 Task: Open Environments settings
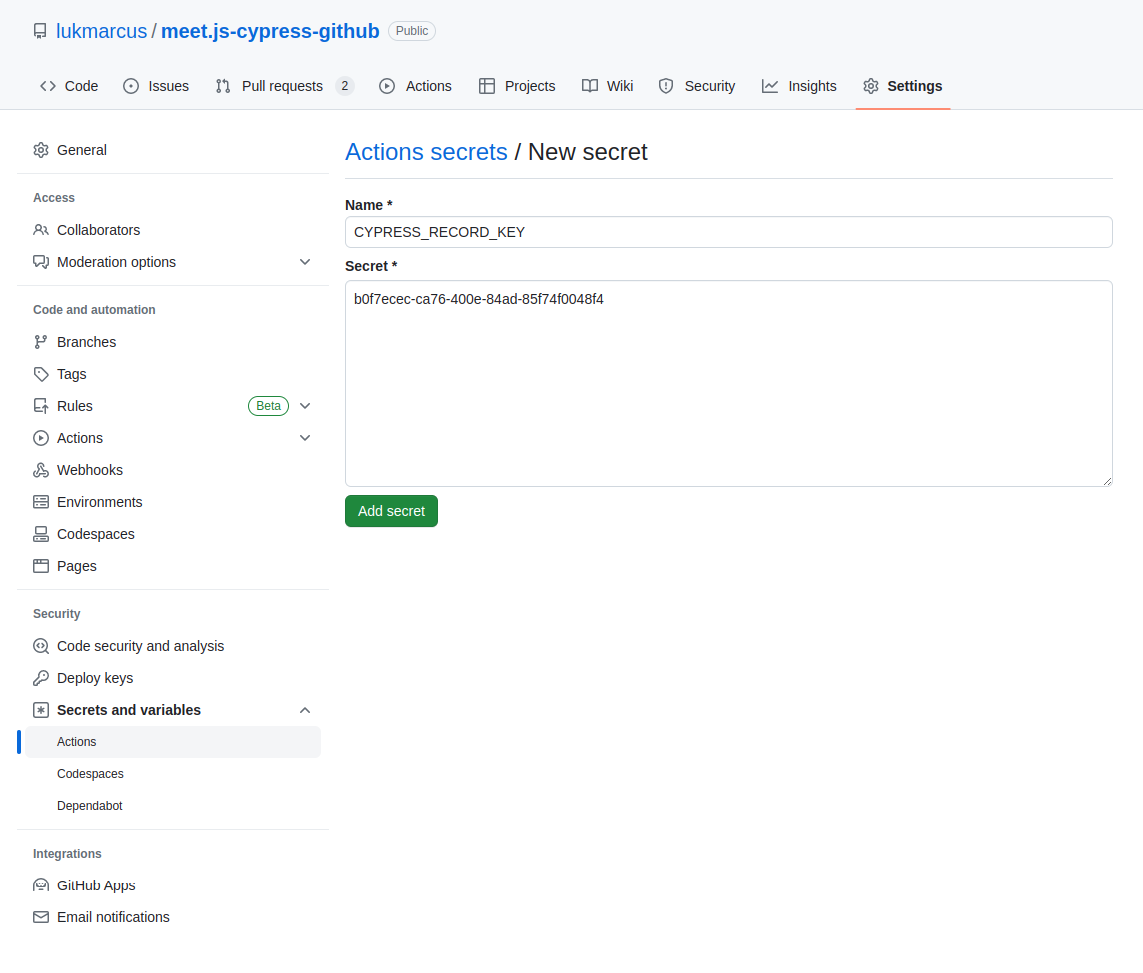173,503
